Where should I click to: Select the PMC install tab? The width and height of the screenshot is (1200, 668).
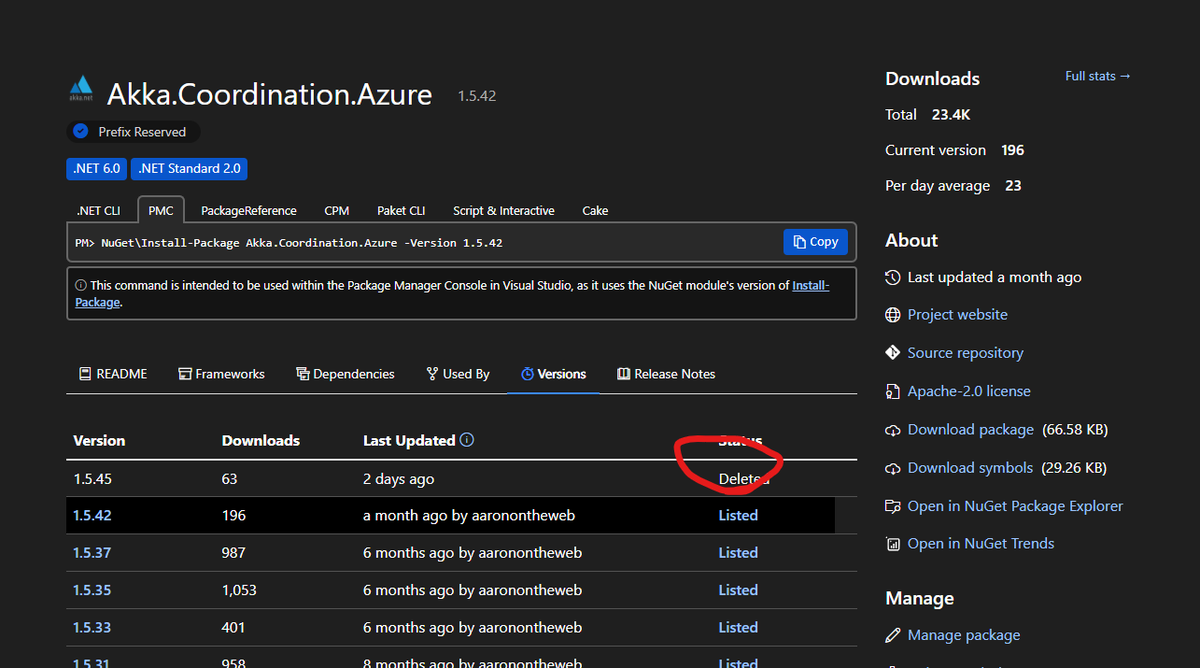point(161,210)
